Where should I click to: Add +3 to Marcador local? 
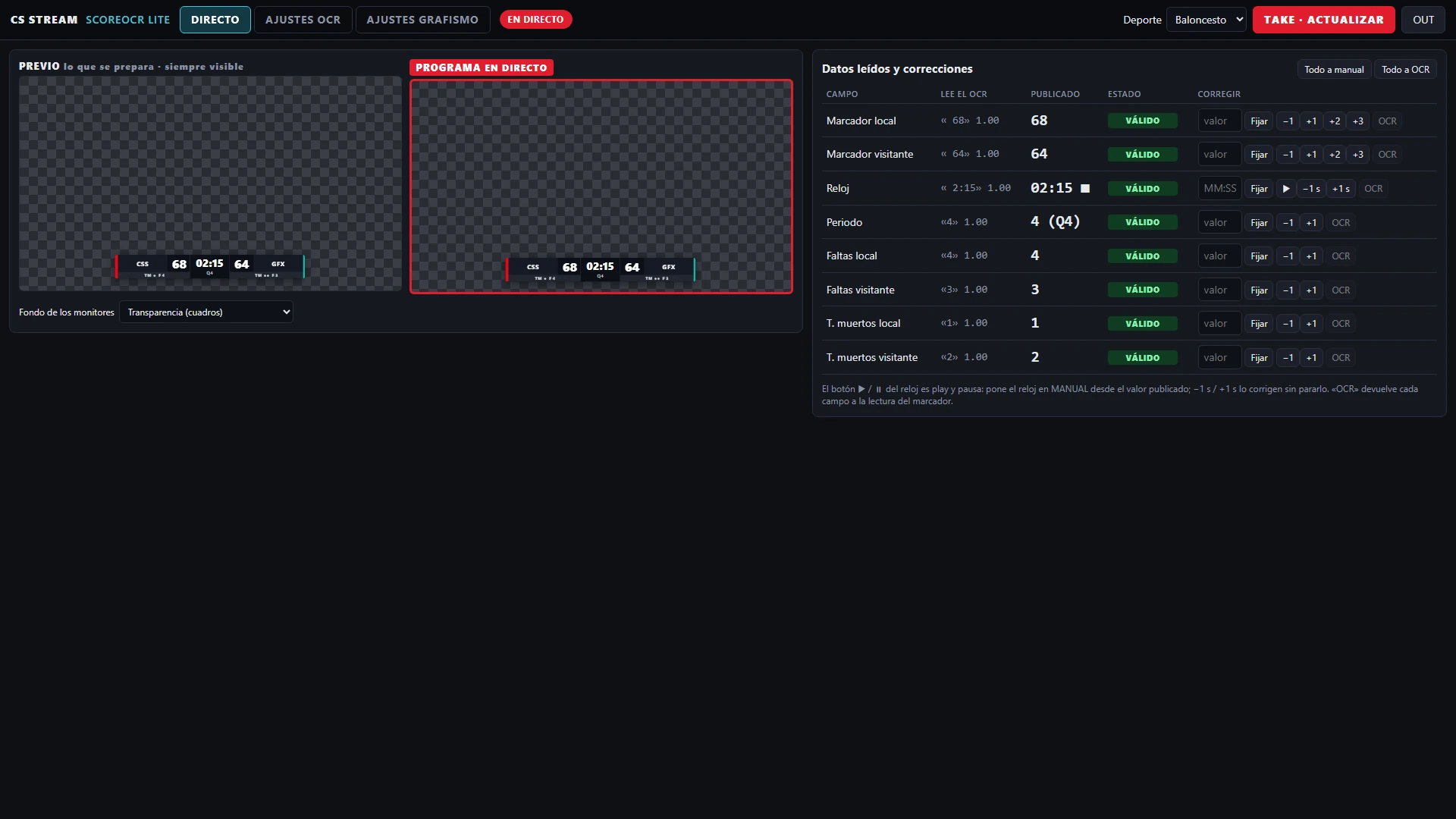[1357, 121]
